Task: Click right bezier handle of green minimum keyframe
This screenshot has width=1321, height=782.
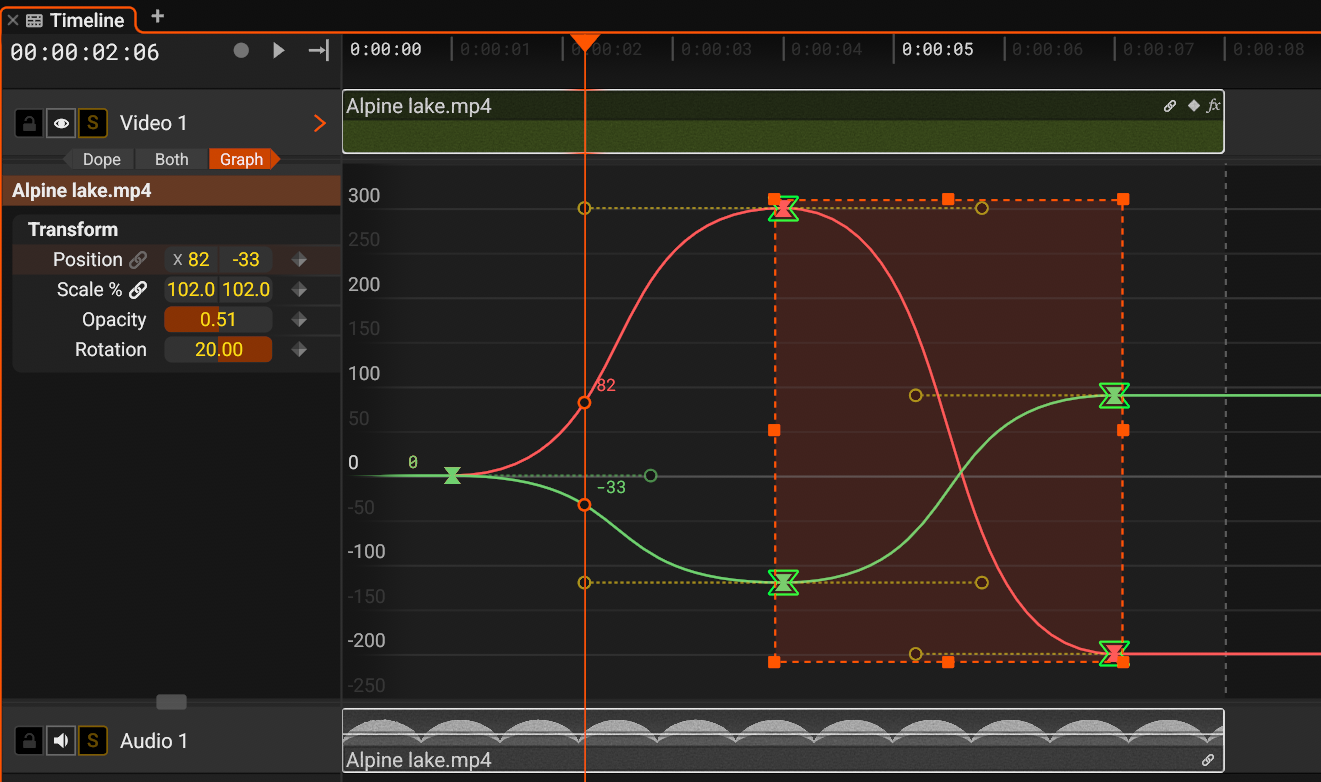Action: tap(982, 582)
